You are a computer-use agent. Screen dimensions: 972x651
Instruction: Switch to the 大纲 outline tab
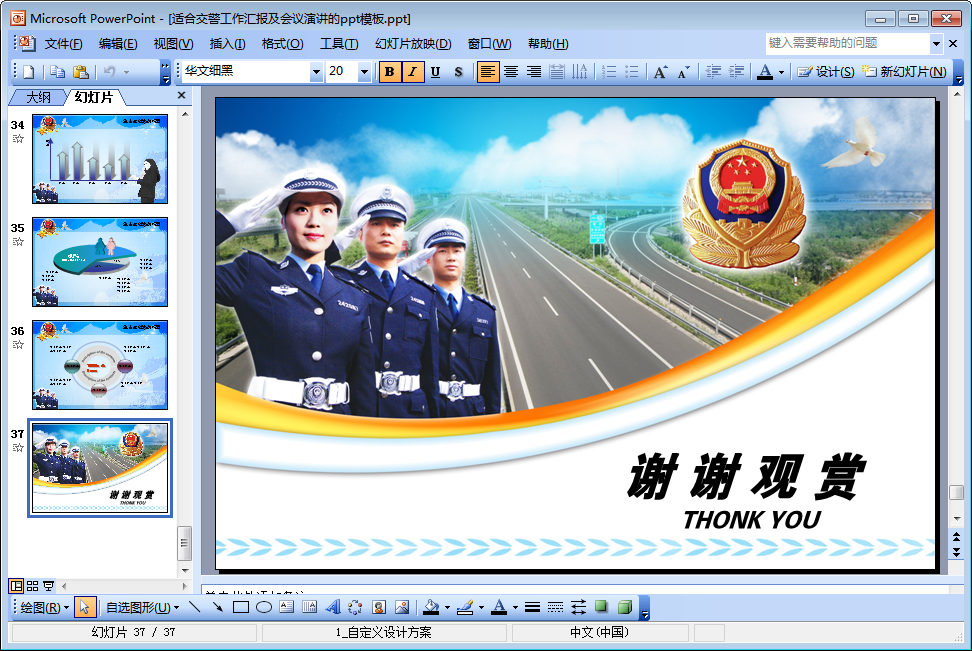click(38, 97)
